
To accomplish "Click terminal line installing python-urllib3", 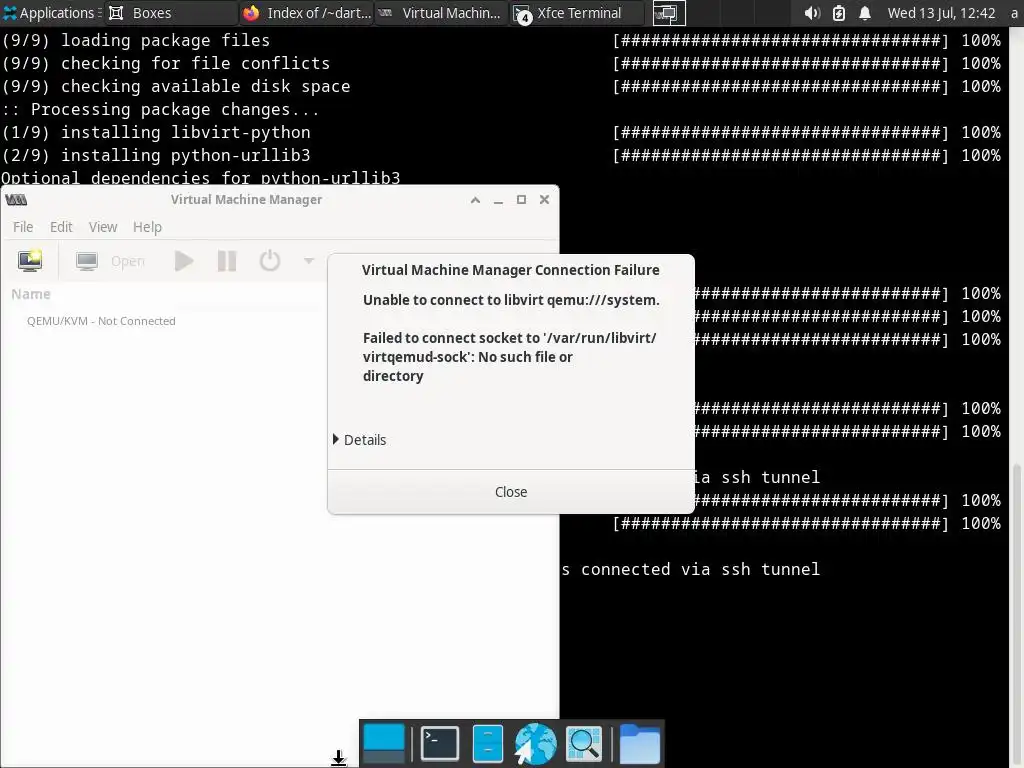I will tap(156, 155).
